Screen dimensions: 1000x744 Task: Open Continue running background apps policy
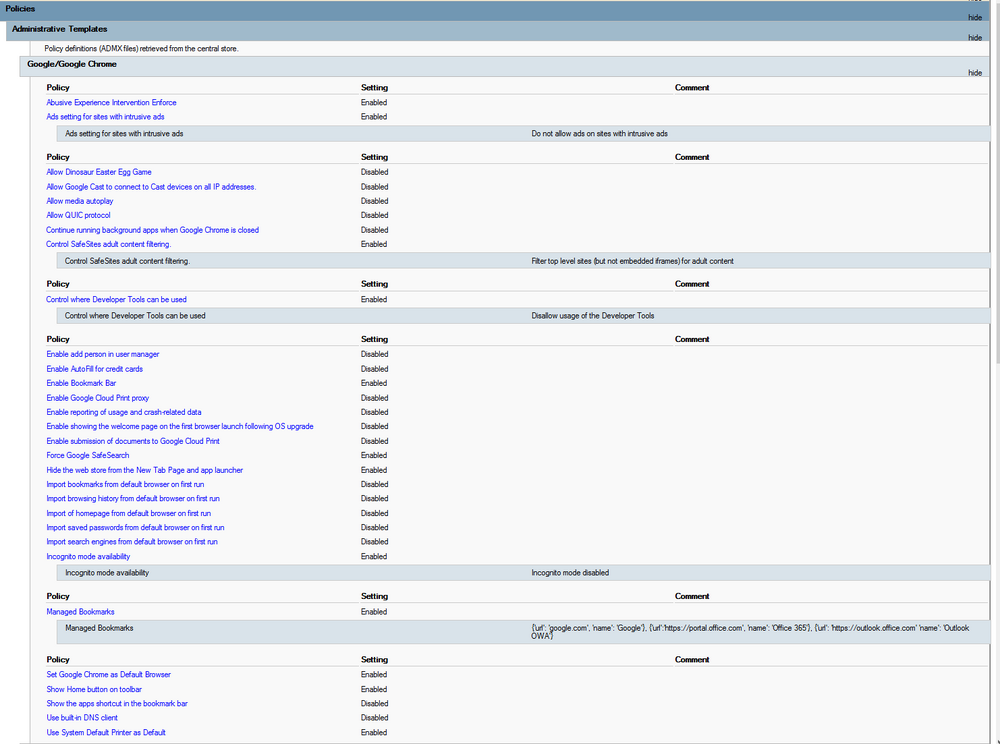[x=152, y=230]
